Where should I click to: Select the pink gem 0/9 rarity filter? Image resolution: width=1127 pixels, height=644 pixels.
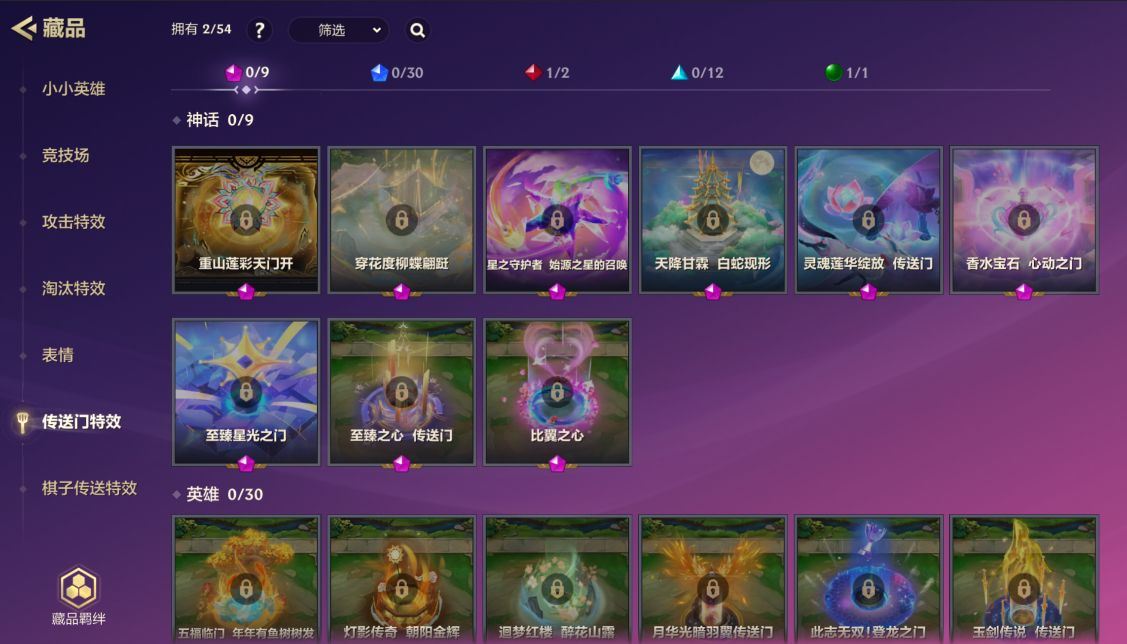(x=247, y=73)
